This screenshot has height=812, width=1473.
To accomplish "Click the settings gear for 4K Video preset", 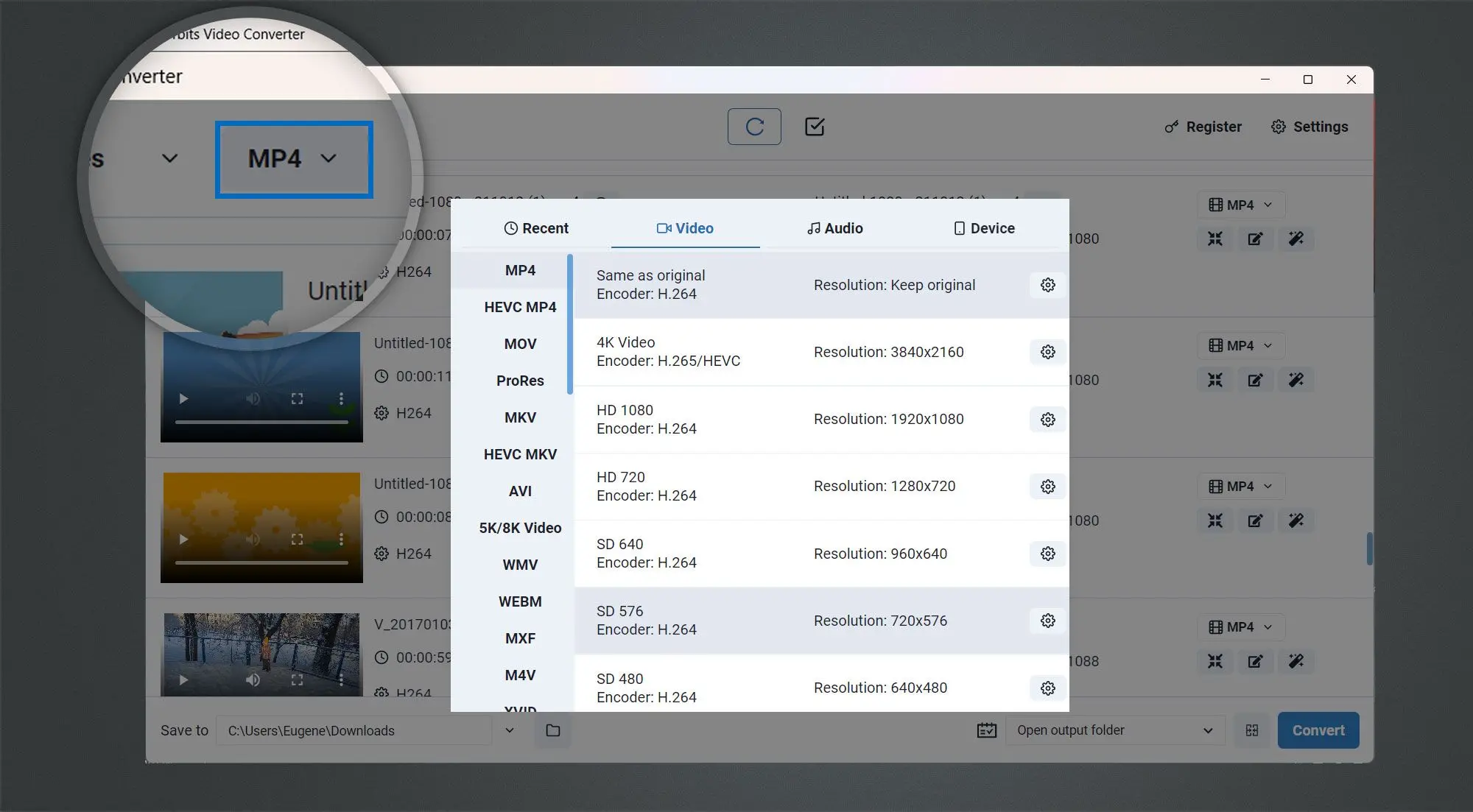I will (1047, 351).
